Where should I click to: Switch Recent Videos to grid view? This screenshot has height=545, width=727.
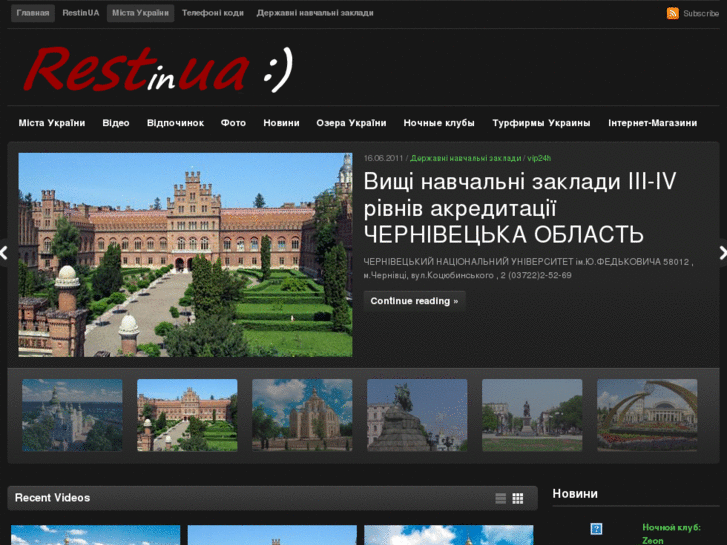(x=517, y=498)
